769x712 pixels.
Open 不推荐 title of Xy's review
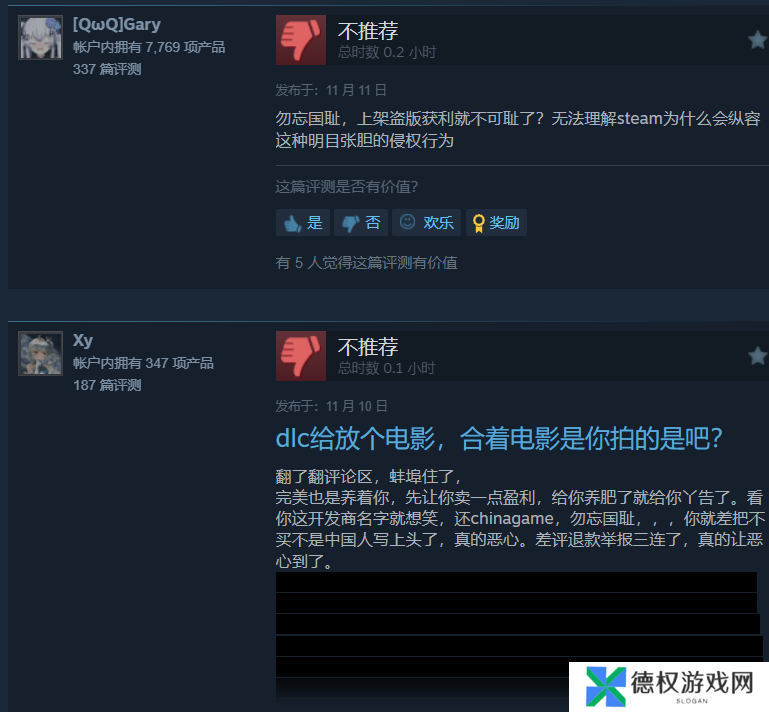tap(368, 347)
